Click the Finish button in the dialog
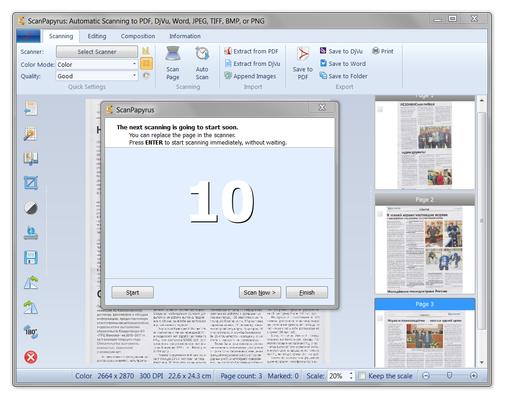 (x=307, y=292)
